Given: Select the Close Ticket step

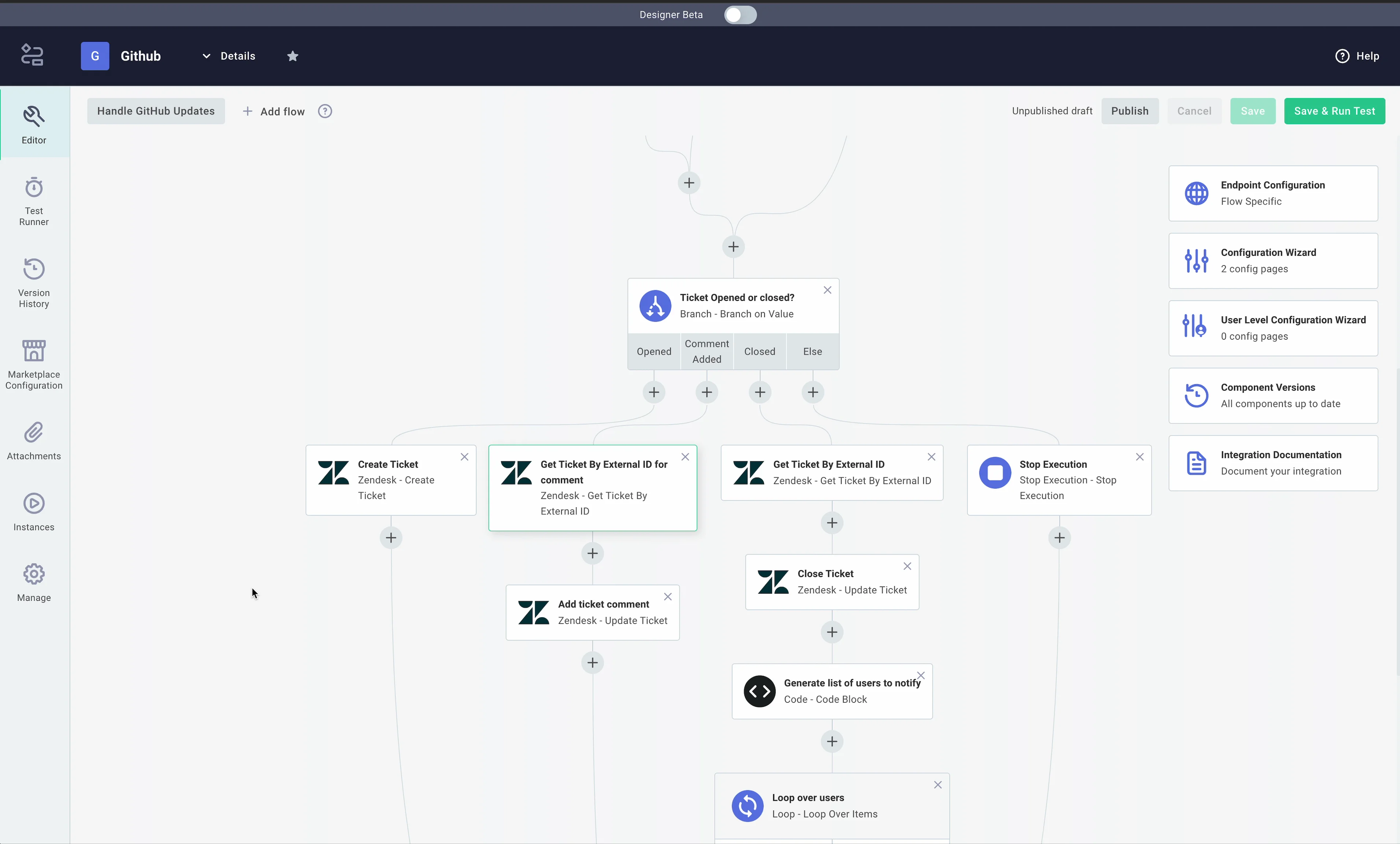Looking at the screenshot, I should tap(832, 582).
